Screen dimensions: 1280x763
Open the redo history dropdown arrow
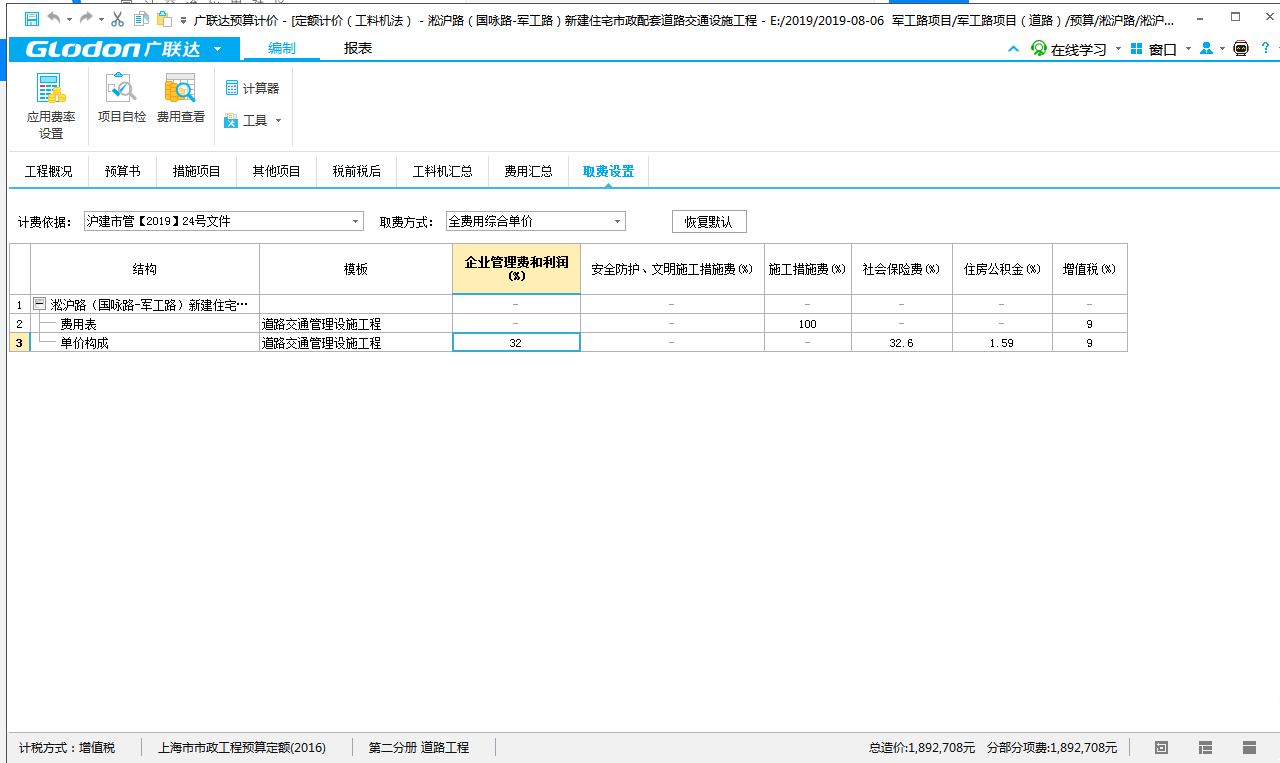pyautogui.click(x=101, y=20)
